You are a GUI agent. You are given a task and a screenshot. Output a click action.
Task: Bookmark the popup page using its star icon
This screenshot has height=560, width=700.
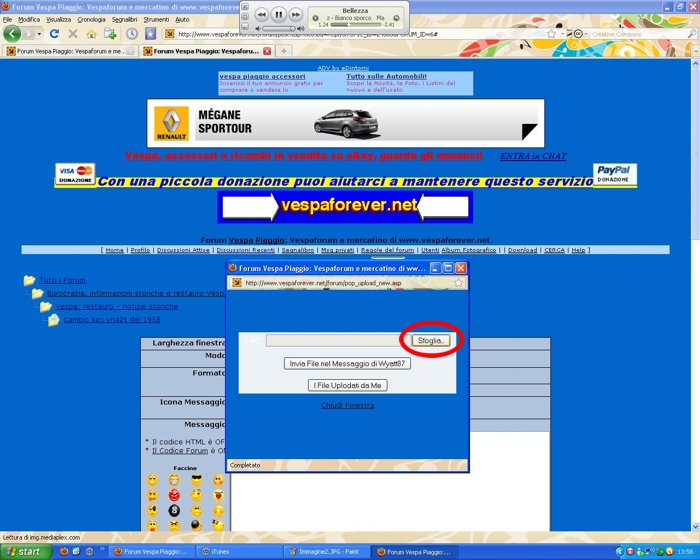point(458,283)
